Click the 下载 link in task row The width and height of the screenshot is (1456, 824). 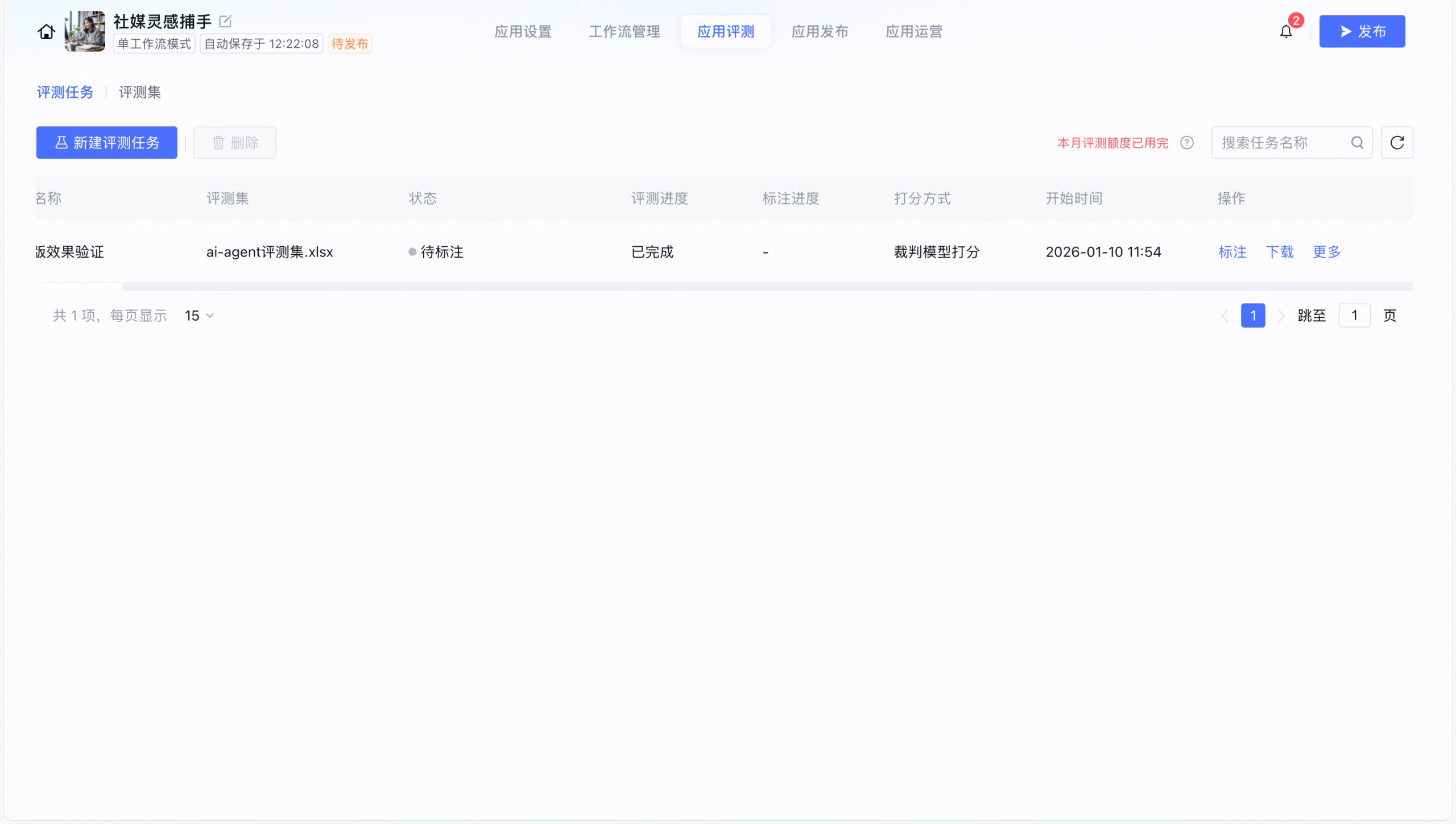click(x=1279, y=252)
